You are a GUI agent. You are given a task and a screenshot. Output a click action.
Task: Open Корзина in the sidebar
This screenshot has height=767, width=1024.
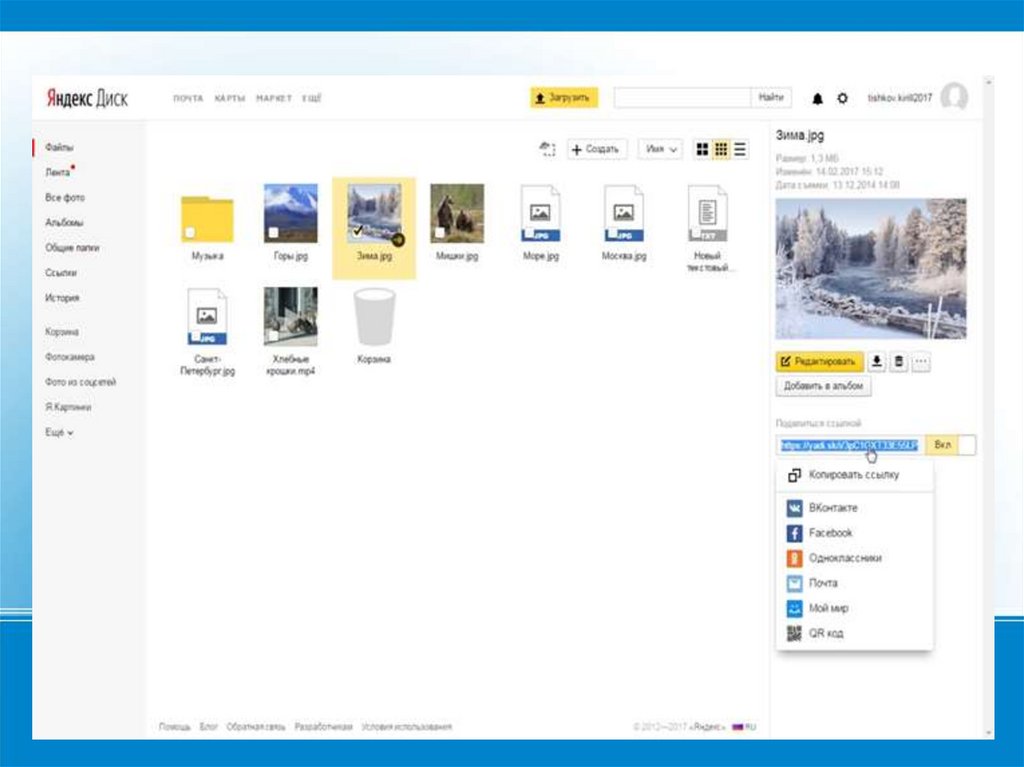point(62,332)
